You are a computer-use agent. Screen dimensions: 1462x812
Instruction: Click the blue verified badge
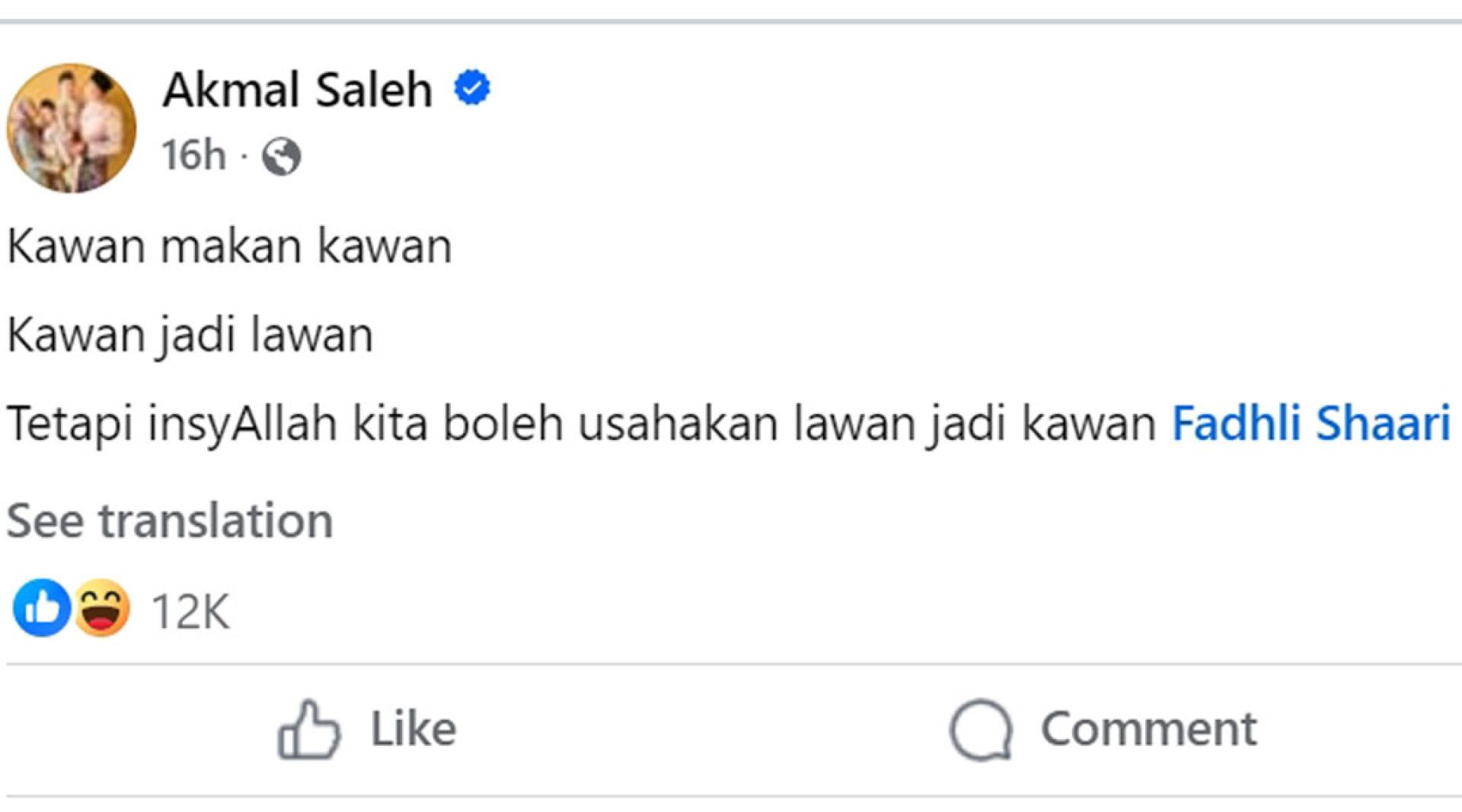pos(472,88)
